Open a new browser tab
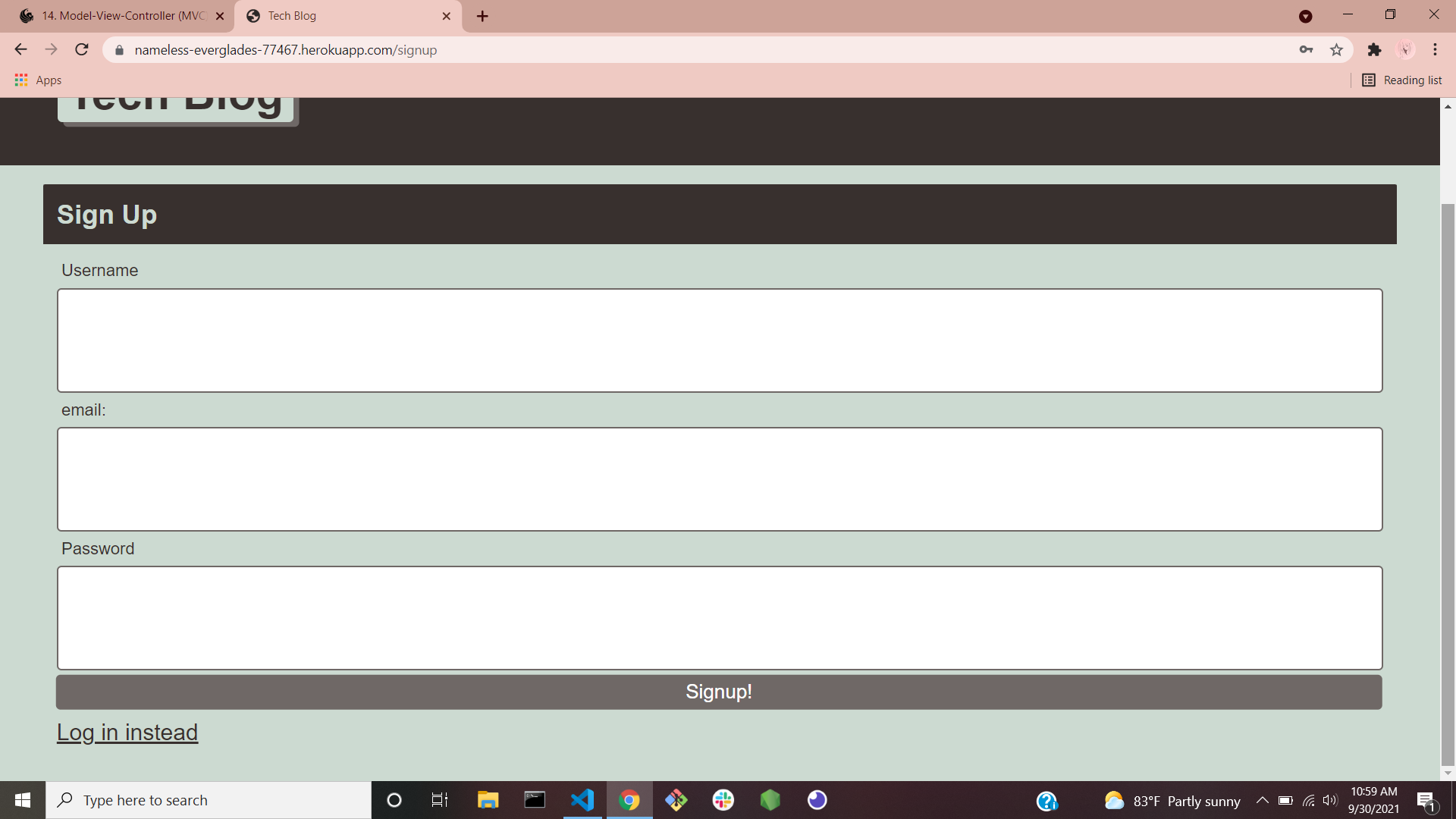 click(x=482, y=16)
